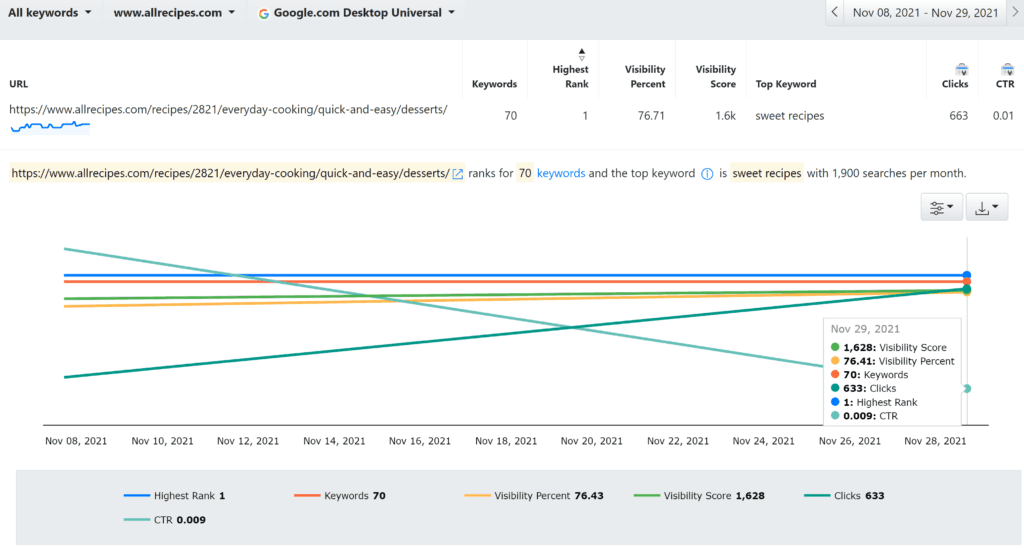Open the Google.com Desktop Universal dropdown
This screenshot has height=549, width=1024.
tap(357, 13)
